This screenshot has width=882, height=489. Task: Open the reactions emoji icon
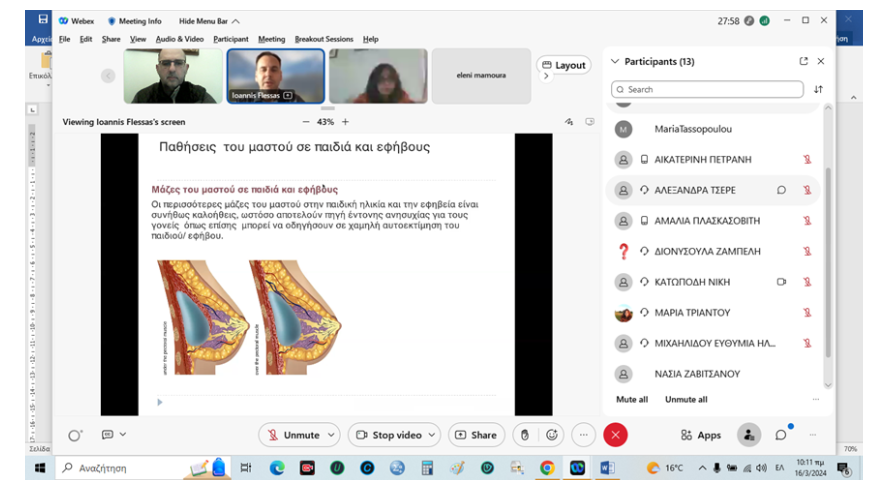(x=551, y=435)
